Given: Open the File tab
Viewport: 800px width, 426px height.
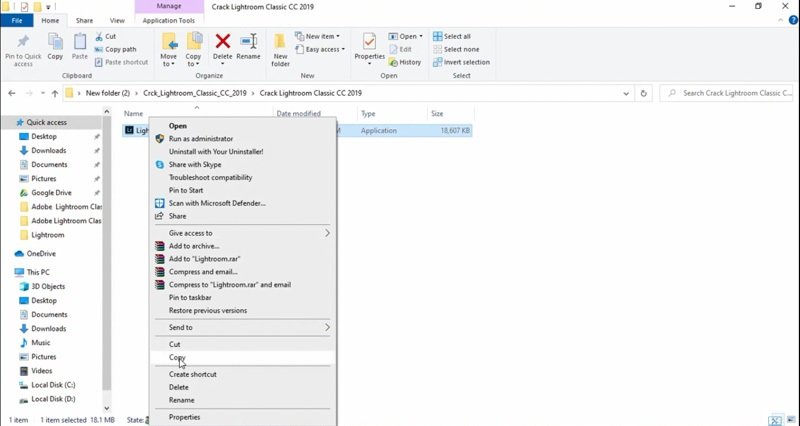Looking at the screenshot, I should (17, 20).
